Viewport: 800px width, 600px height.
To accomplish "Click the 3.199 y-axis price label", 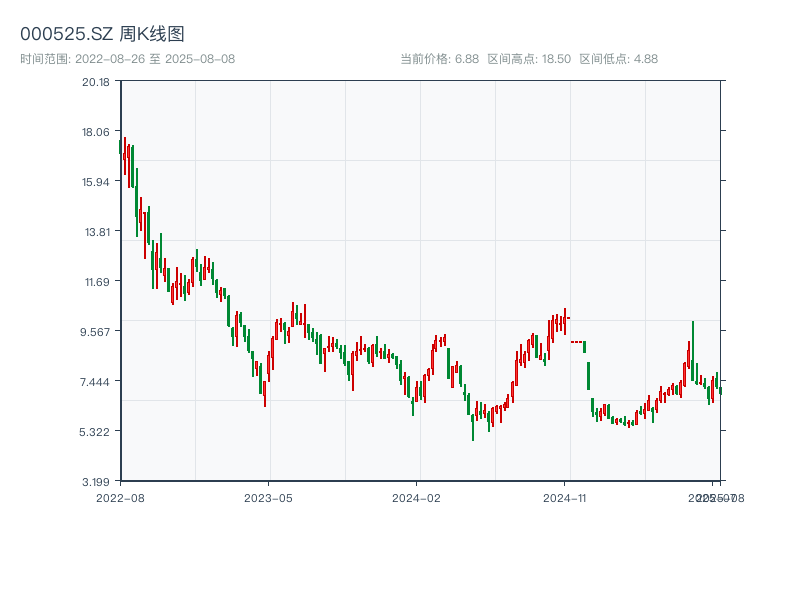I will [x=96, y=482].
